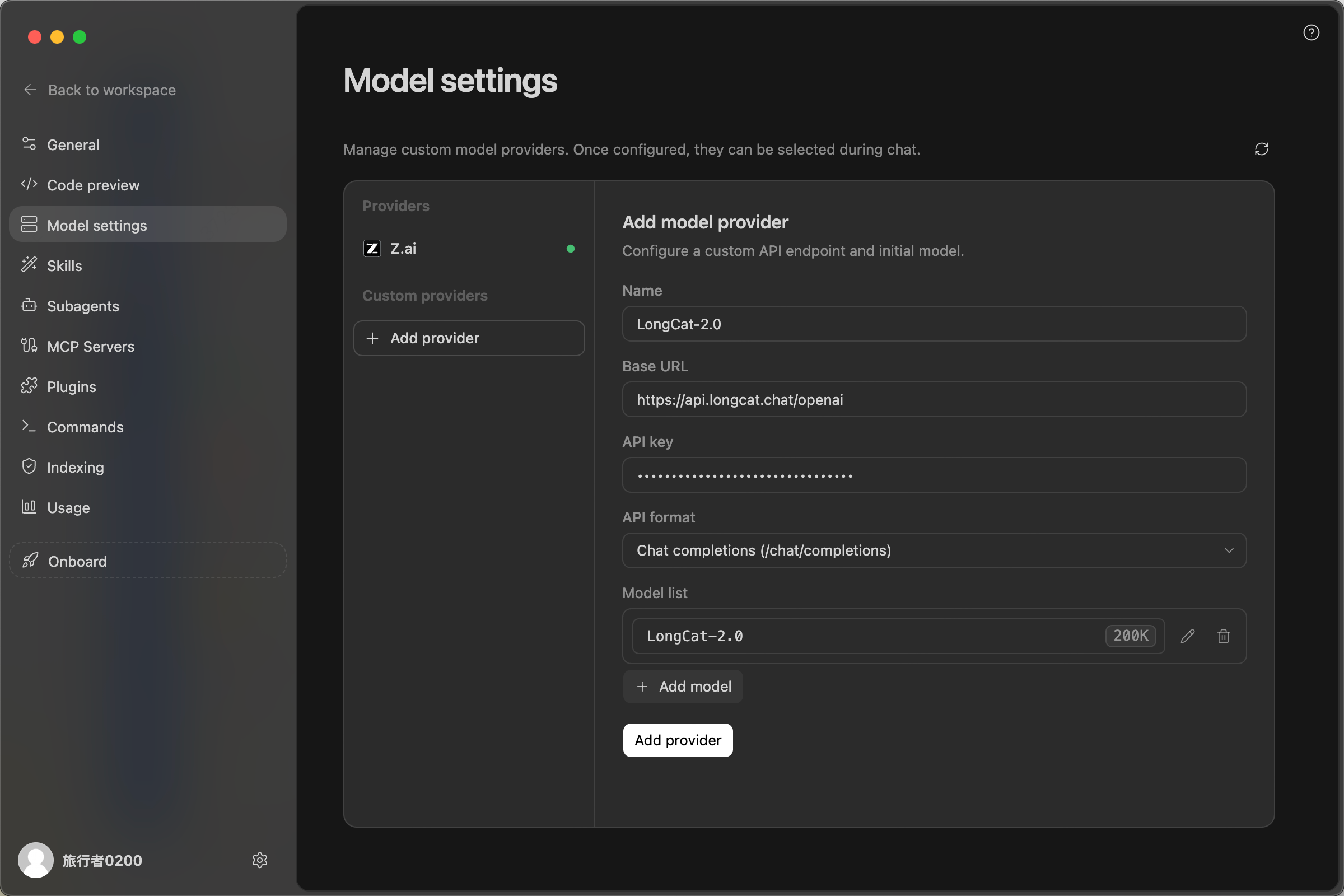
Task: Delete the LongCat-2.0 model from list
Action: [1223, 636]
